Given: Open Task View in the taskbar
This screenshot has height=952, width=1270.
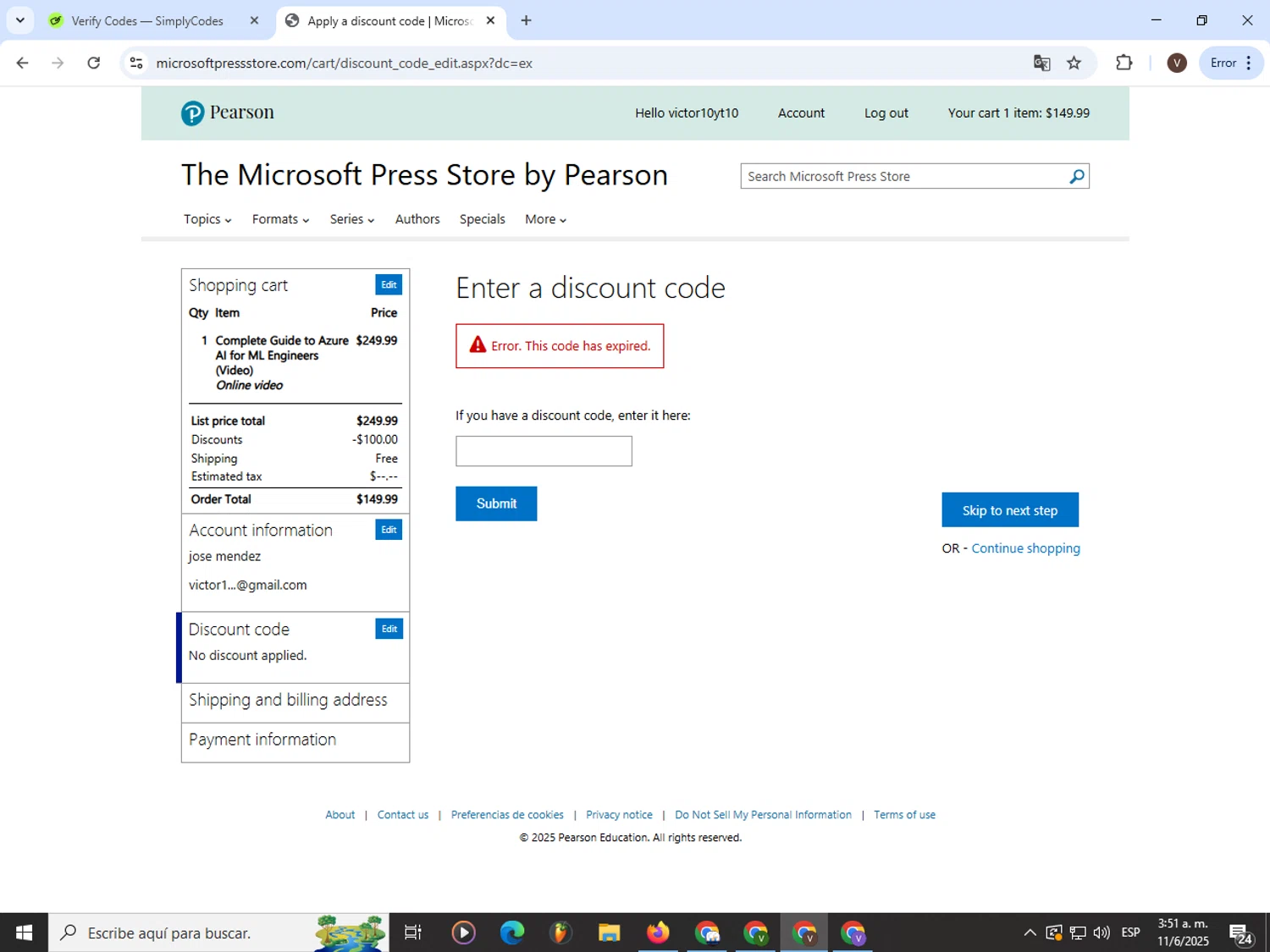Looking at the screenshot, I should 413,933.
